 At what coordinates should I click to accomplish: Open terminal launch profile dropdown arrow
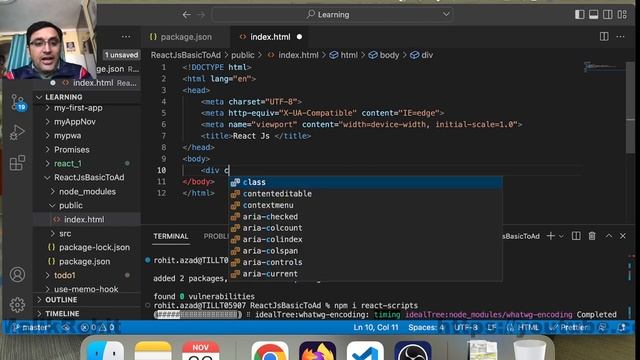[562, 236]
